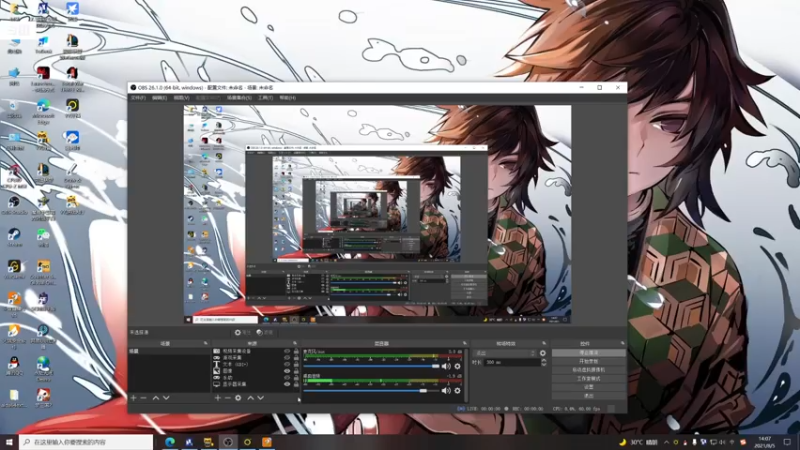Screen dimensions: 800x450
Task: Open the Windows notification center icon
Action: pyautogui.click(x=787, y=442)
